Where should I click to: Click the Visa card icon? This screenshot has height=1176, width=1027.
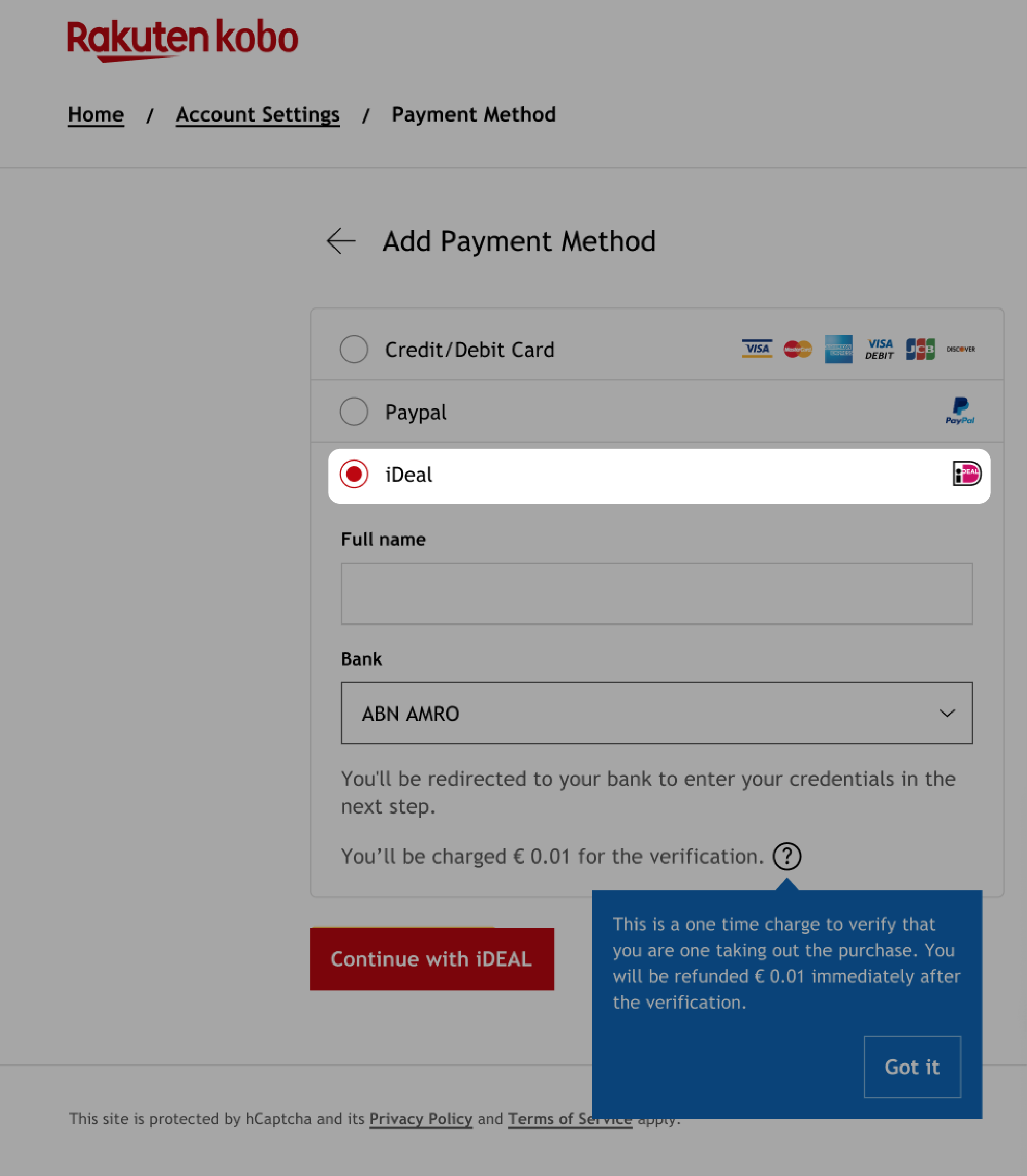[756, 349]
